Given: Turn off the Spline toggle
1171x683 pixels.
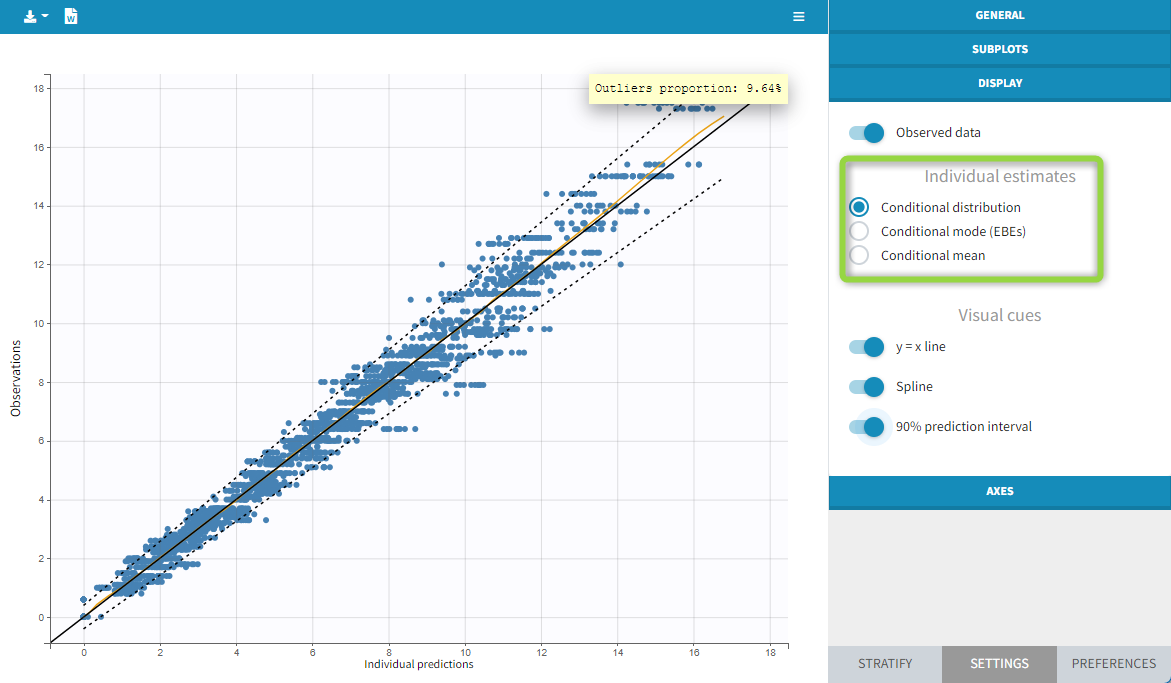Looking at the screenshot, I should (867, 387).
